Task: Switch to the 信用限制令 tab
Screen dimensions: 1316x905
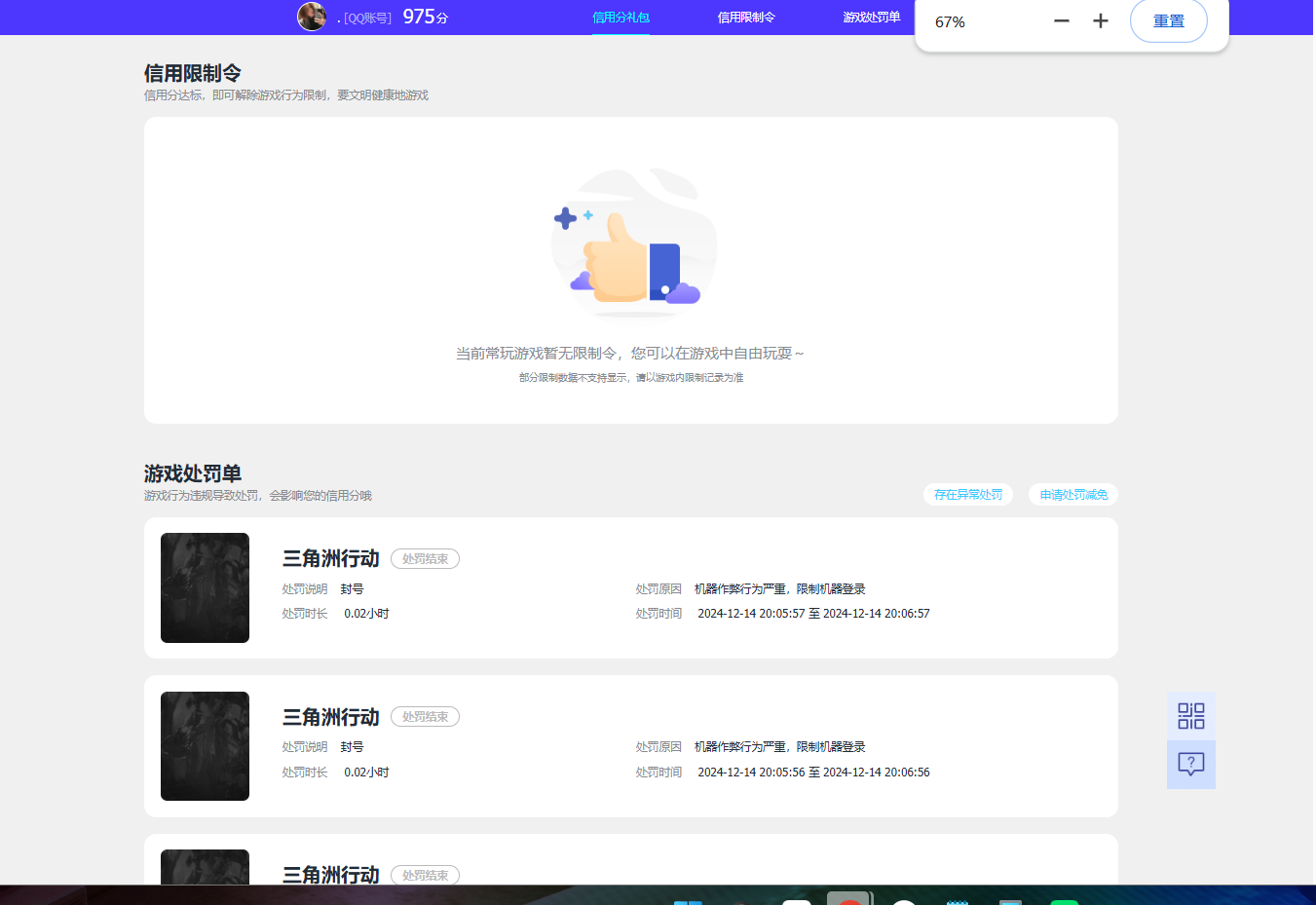Action: [x=746, y=17]
